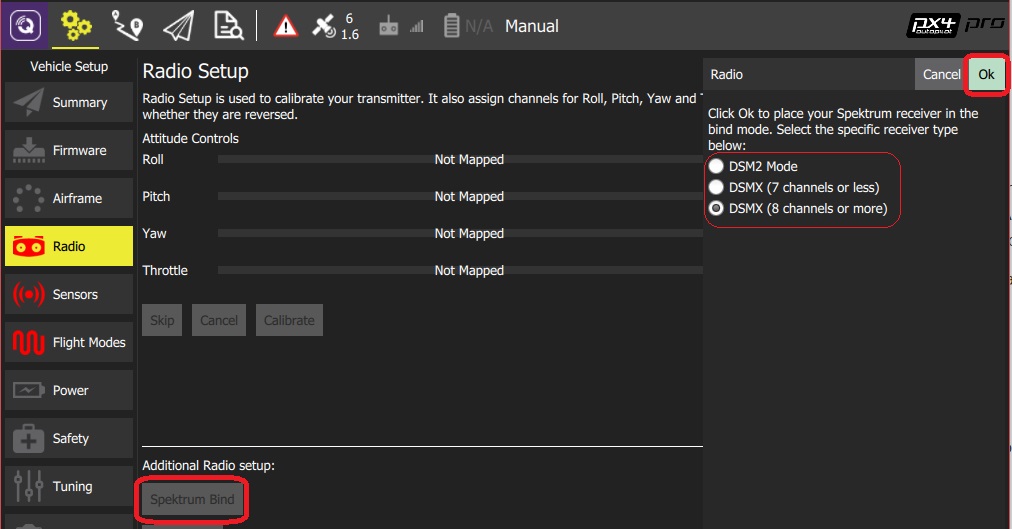Image resolution: width=1012 pixels, height=529 pixels.
Task: Show GPS satellite status indicator
Action: (334, 27)
